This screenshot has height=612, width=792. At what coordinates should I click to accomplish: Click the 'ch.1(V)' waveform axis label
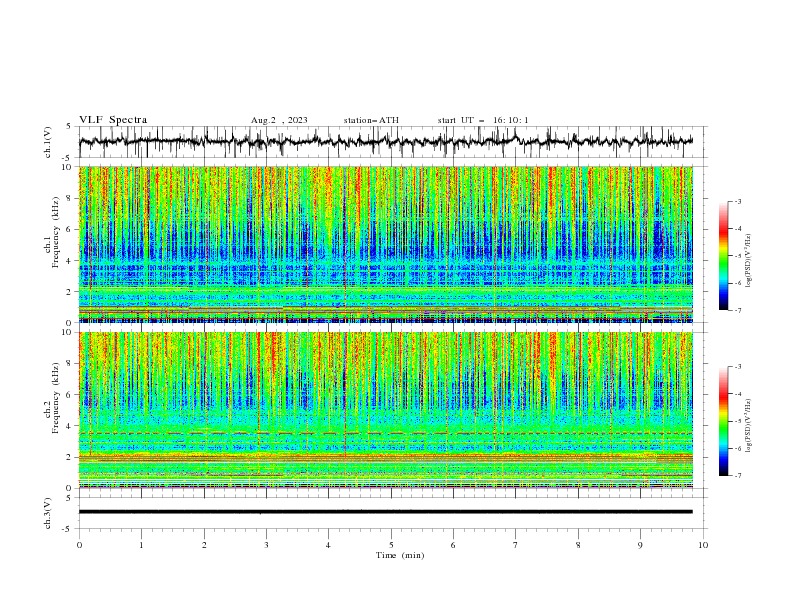tap(48, 142)
